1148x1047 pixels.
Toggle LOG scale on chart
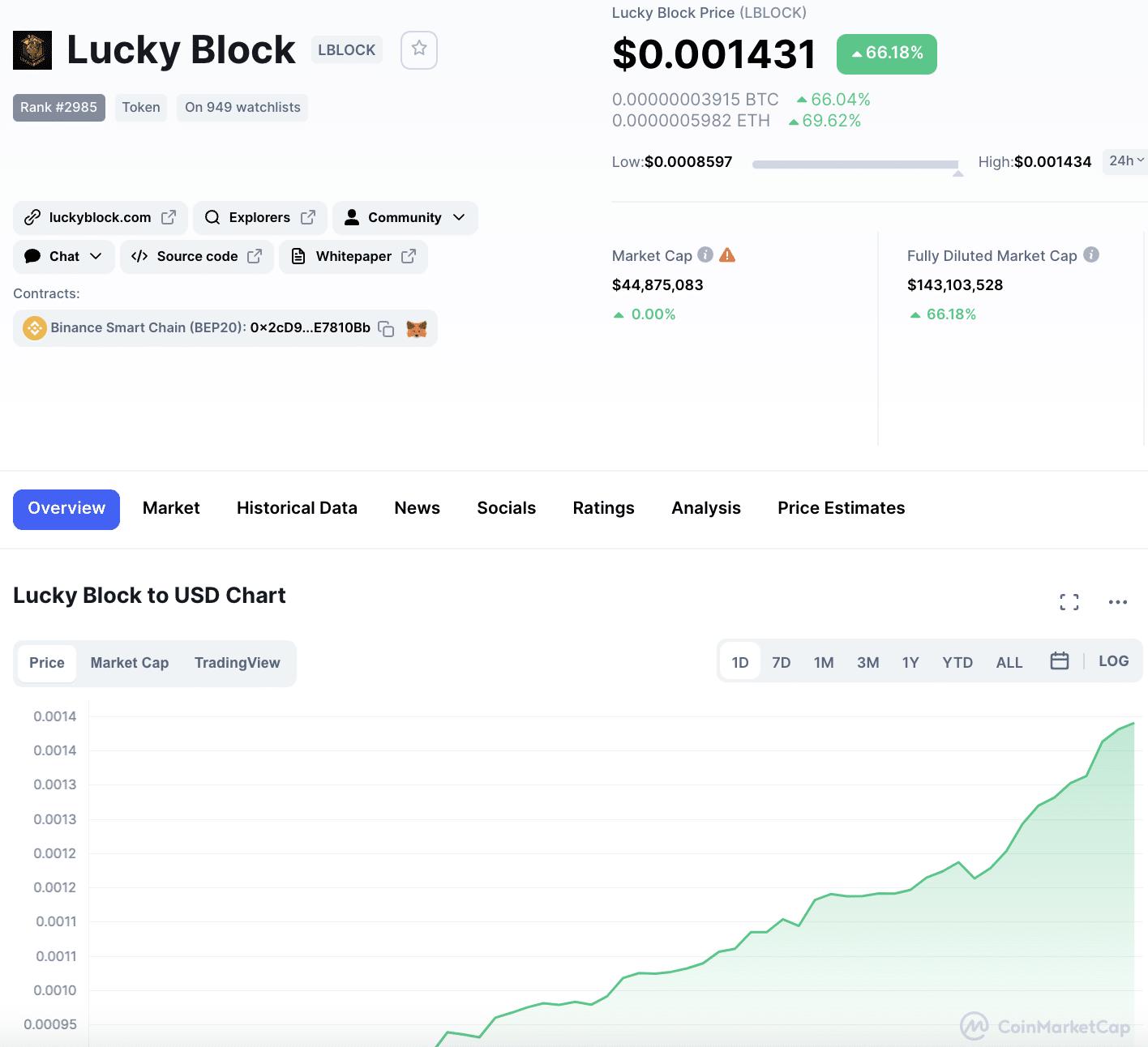pyautogui.click(x=1114, y=661)
